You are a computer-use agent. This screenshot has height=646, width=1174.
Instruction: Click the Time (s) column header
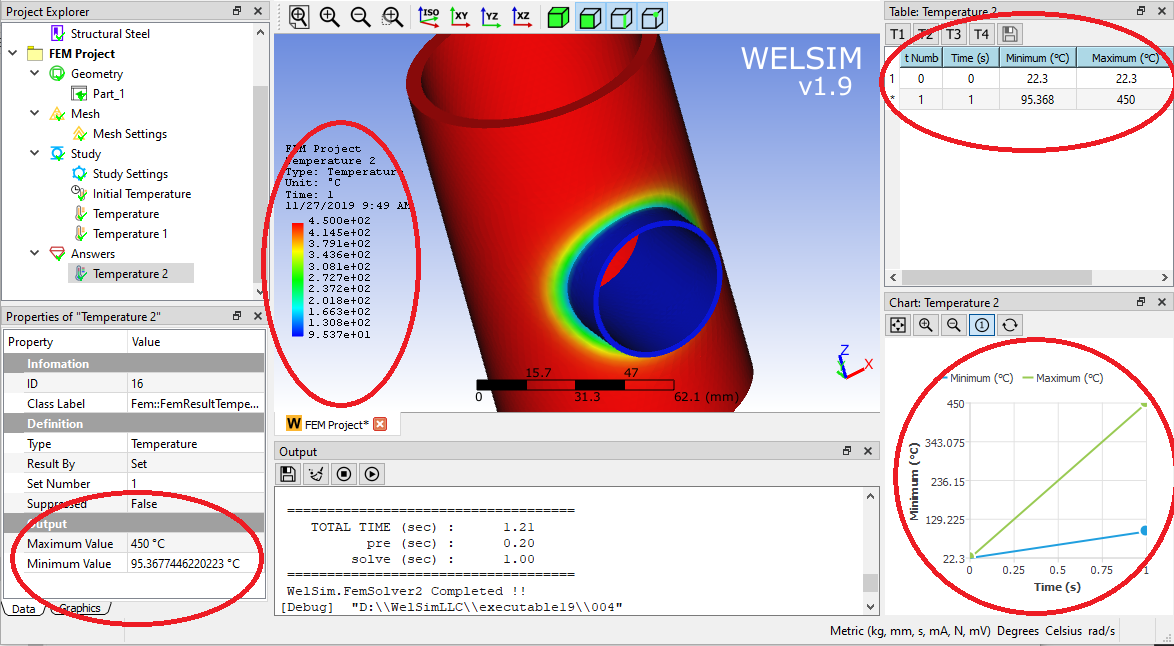point(970,58)
